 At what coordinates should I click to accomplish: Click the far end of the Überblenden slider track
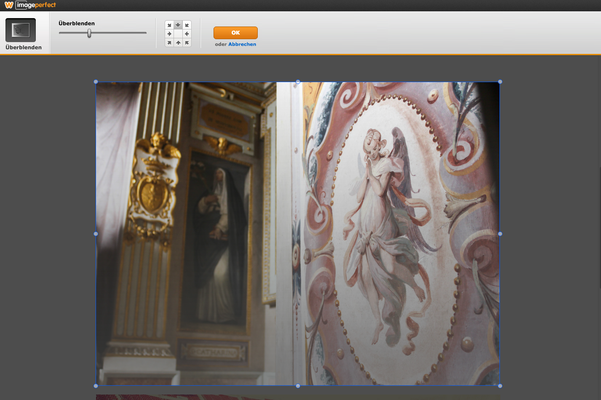(145, 33)
